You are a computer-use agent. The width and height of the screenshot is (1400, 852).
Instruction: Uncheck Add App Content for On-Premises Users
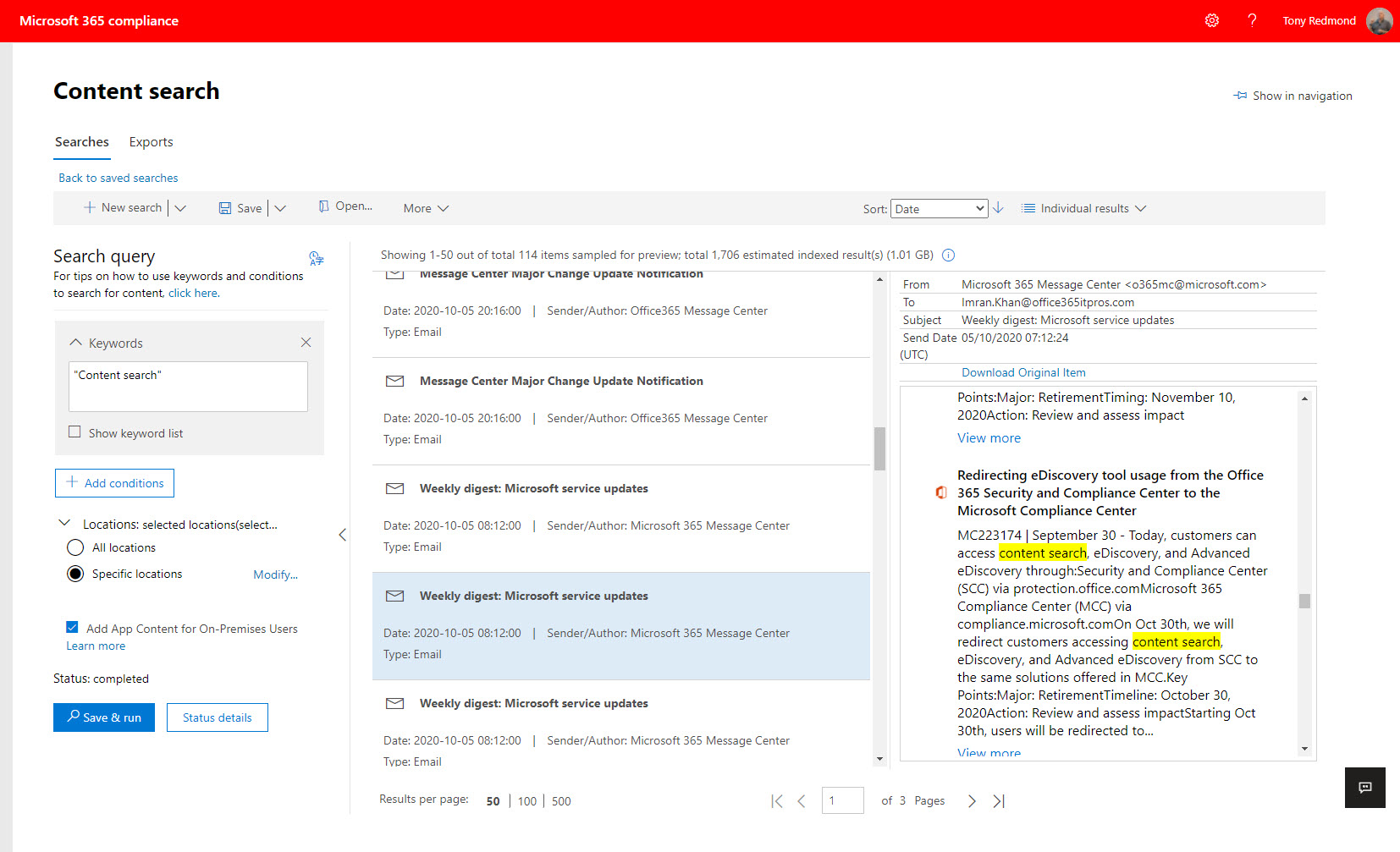tap(72, 627)
